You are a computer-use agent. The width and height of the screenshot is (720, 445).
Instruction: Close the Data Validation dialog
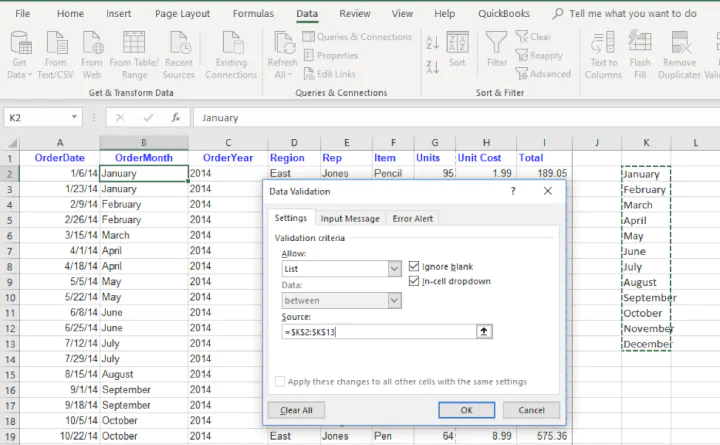[547, 191]
